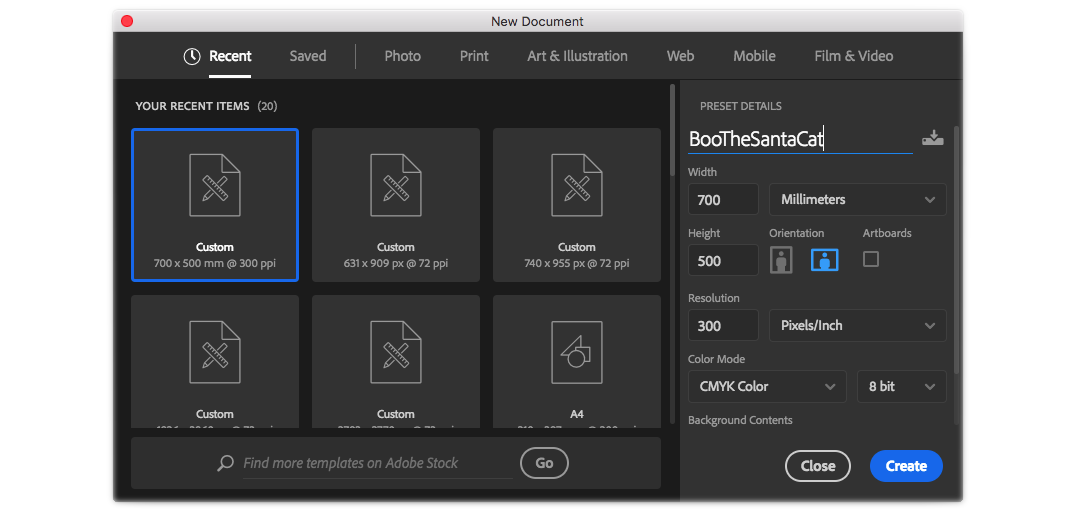Image resolution: width=1073 pixels, height=518 pixels.
Task: Click the Go button for Adobe Stock
Action: coord(544,463)
